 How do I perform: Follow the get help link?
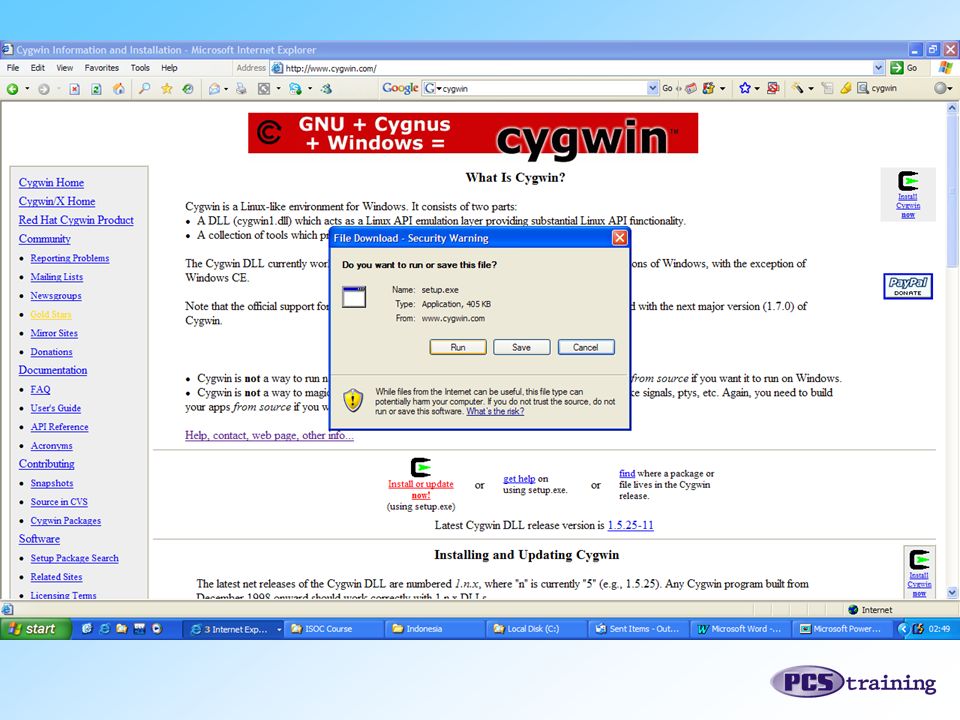[519, 479]
